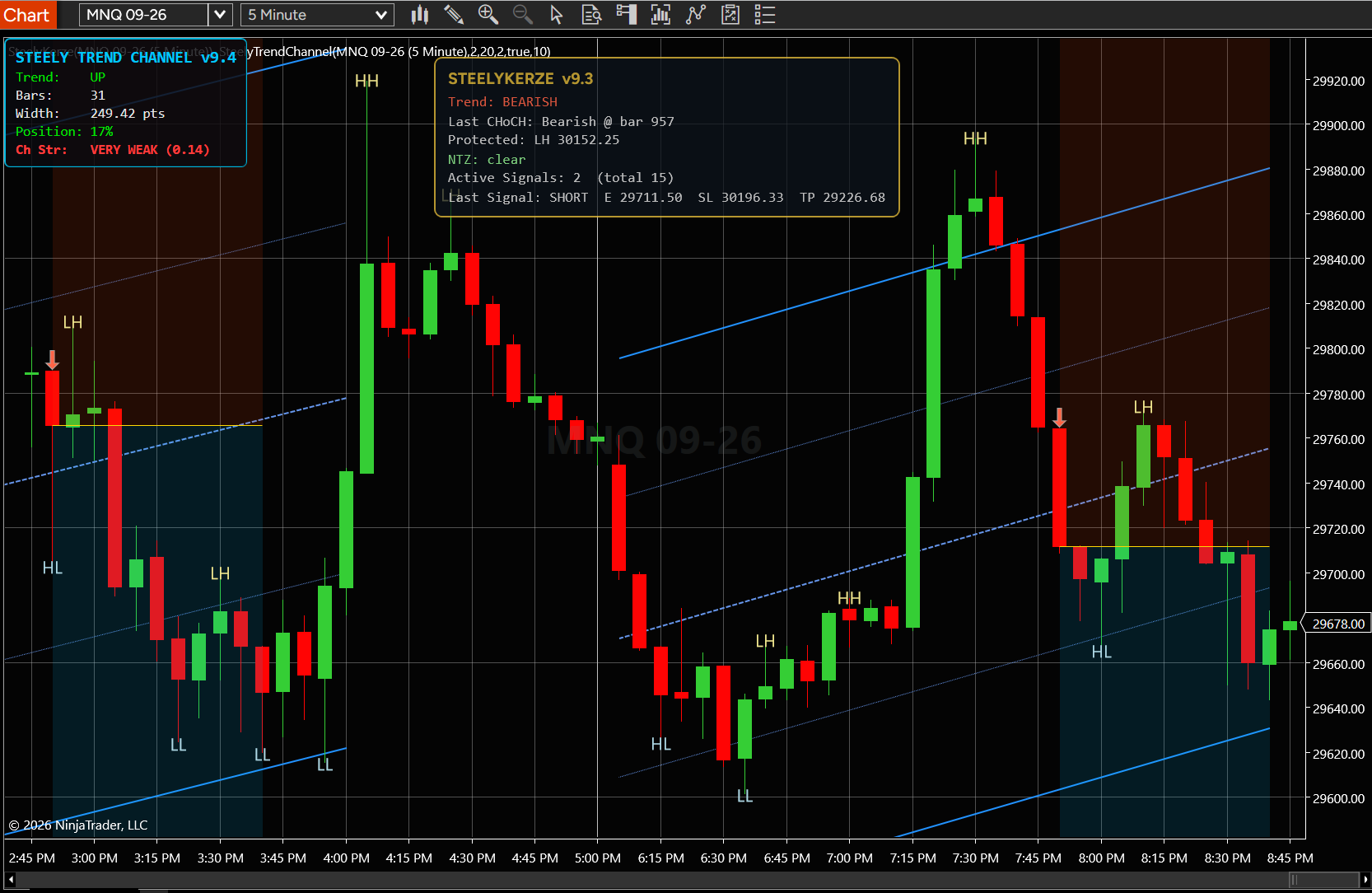Open the data box document-search icon
The image size is (1372, 893).
[591, 14]
